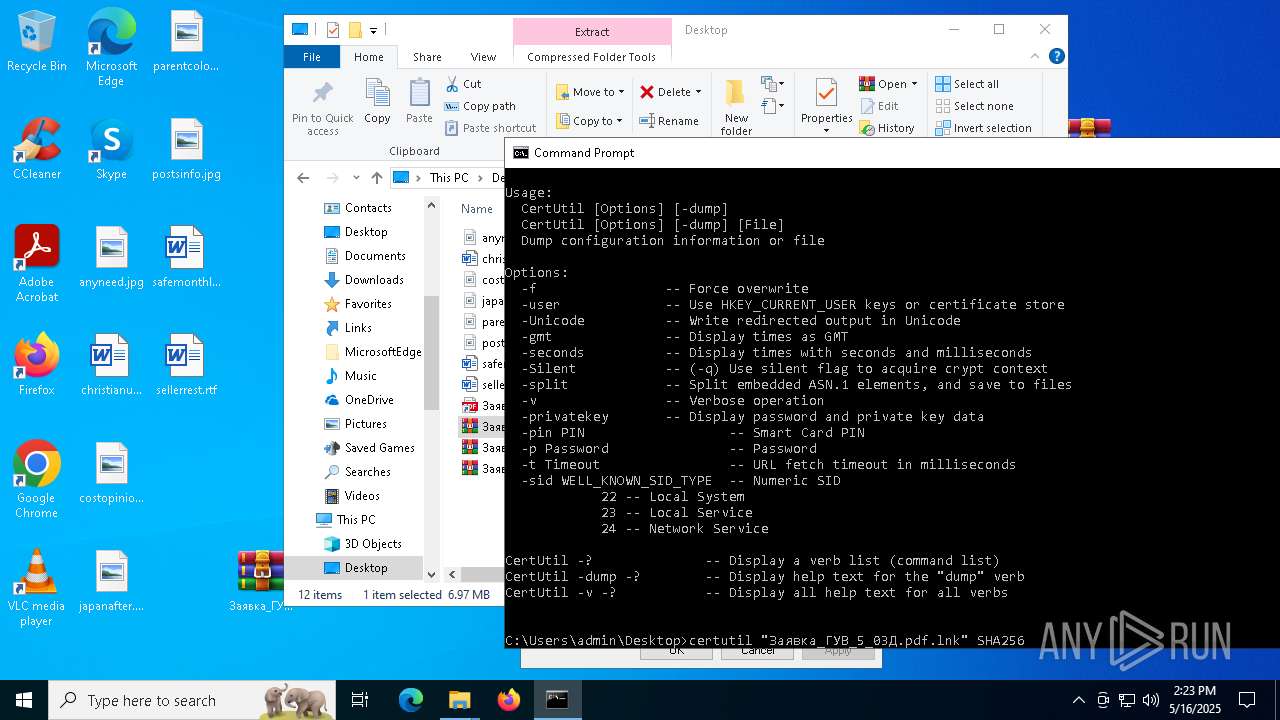Open Task View on taskbar
This screenshot has width=1280, height=720.
(360, 701)
